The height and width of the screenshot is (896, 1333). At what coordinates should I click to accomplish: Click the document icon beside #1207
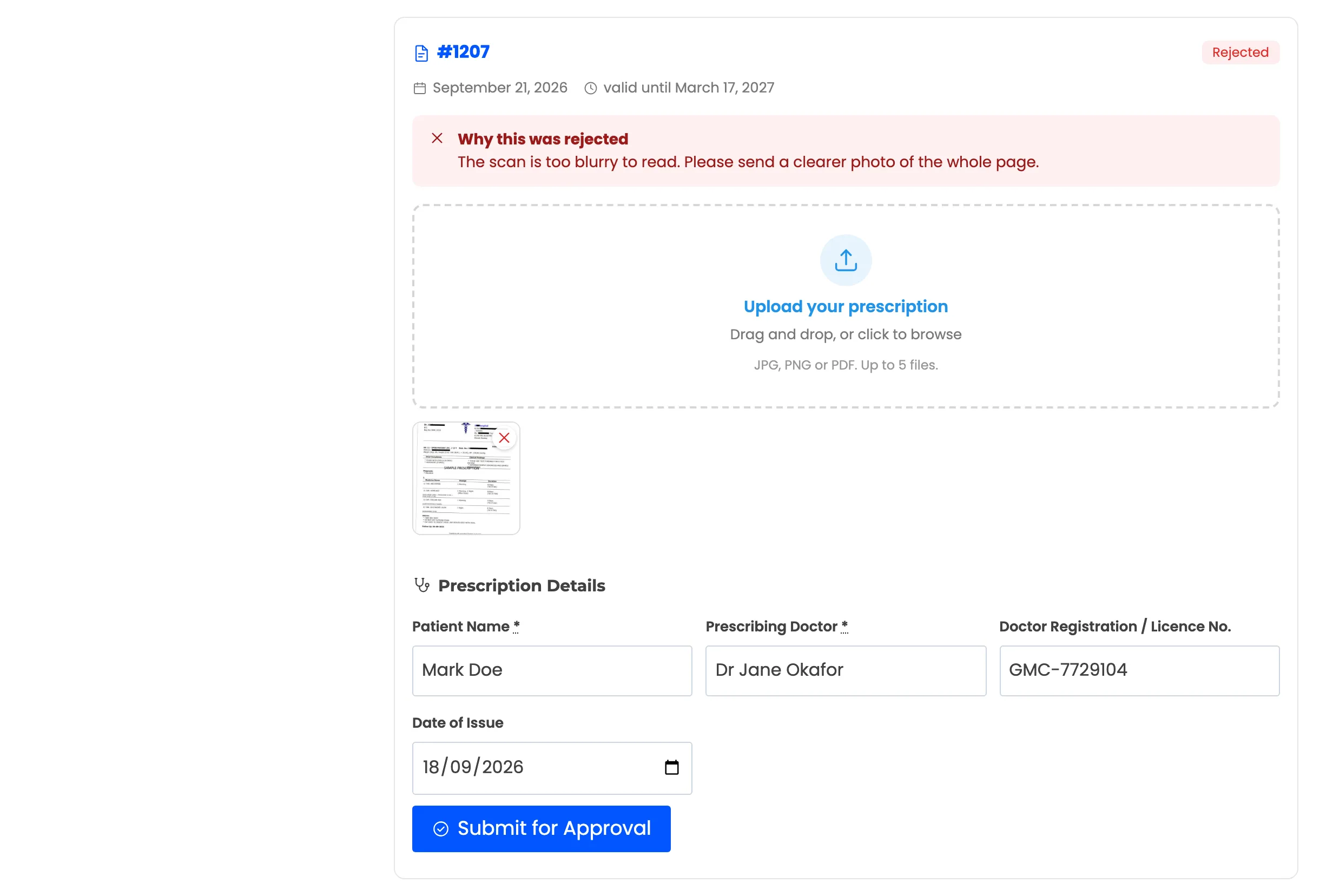(x=421, y=53)
